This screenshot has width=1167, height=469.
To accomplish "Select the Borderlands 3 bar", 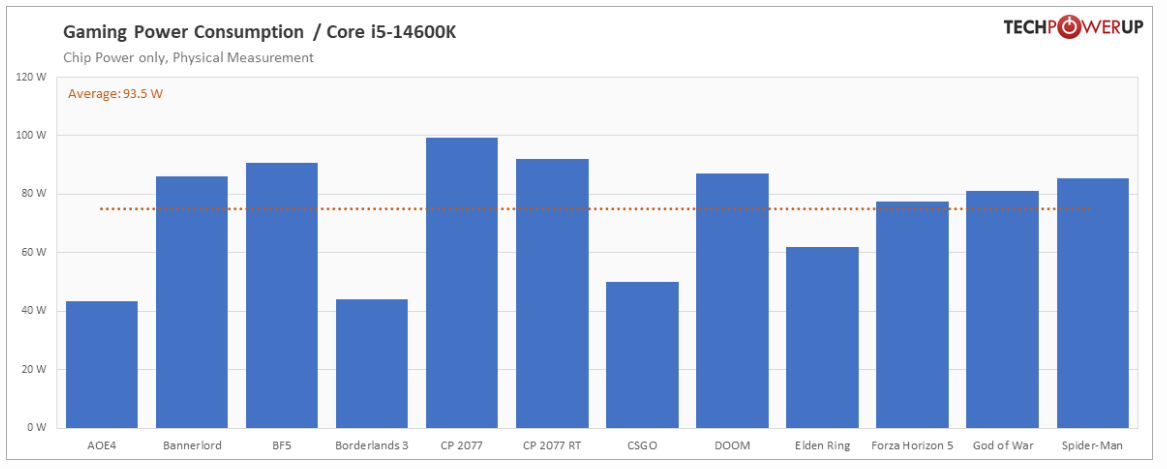I will [372, 364].
